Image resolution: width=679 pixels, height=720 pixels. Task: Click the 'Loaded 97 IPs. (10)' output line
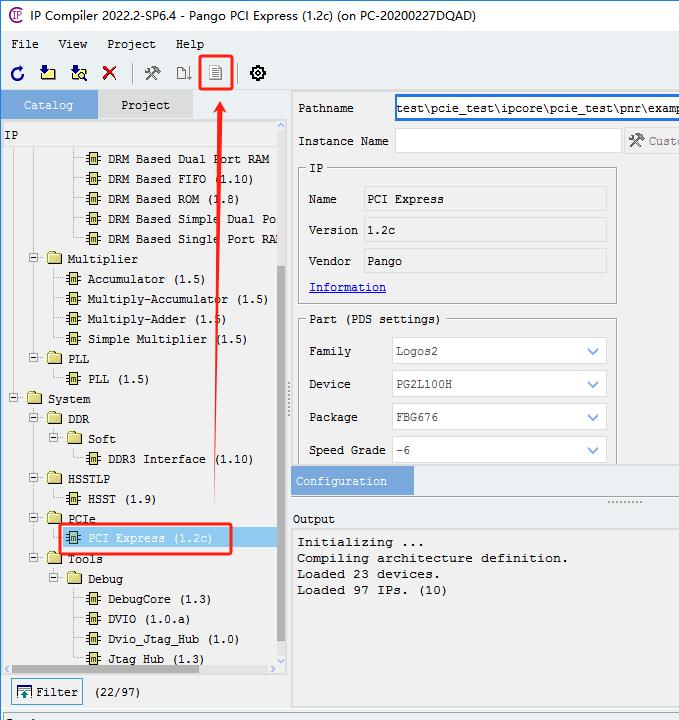(372, 590)
